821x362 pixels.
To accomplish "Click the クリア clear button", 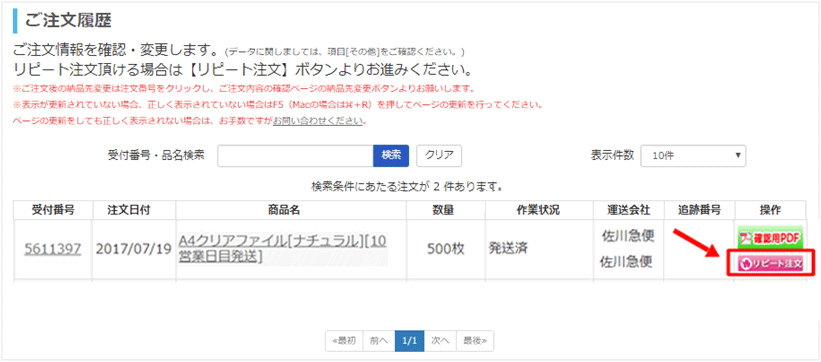I will coord(439,156).
